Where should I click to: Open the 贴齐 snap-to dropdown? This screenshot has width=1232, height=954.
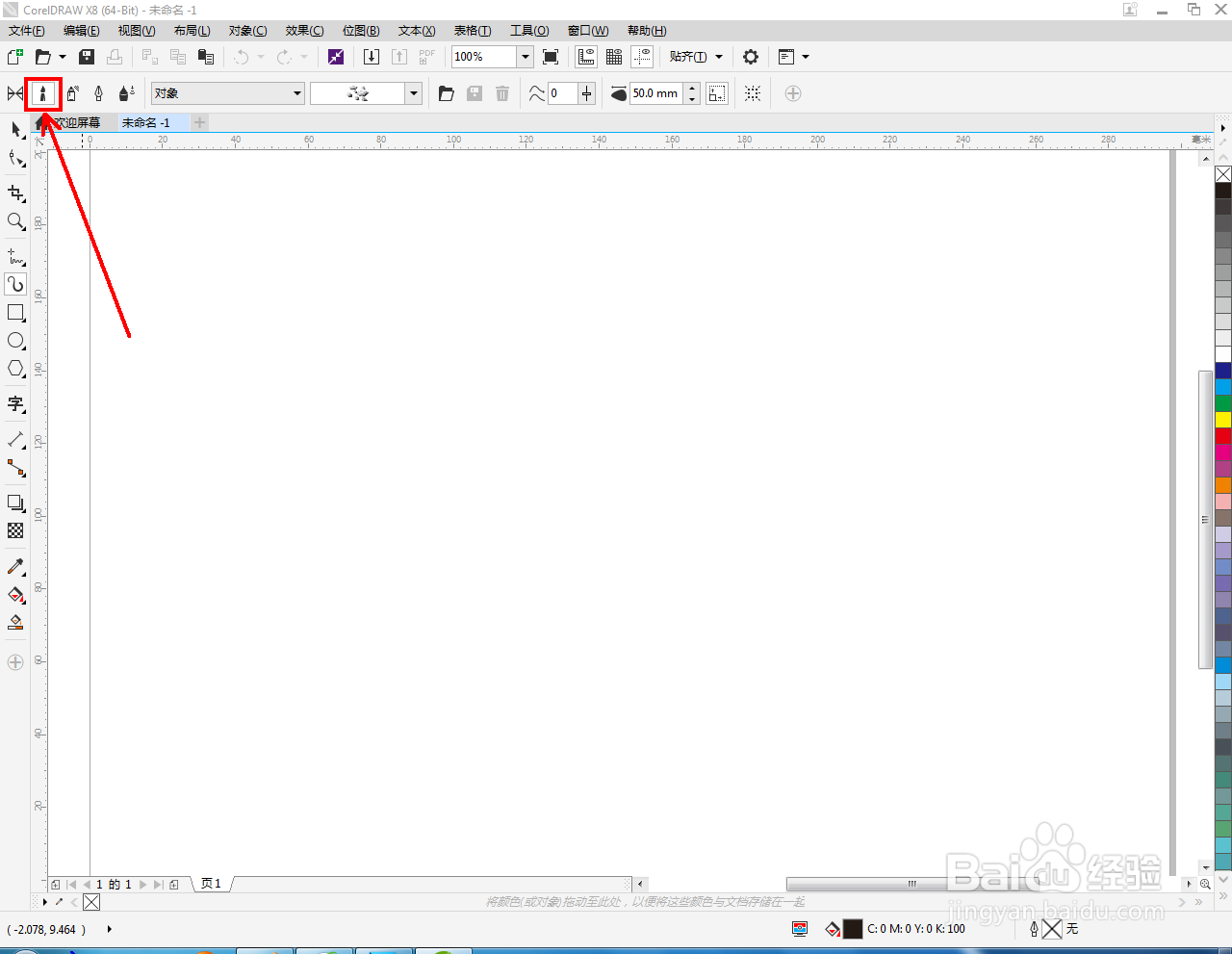(x=696, y=57)
